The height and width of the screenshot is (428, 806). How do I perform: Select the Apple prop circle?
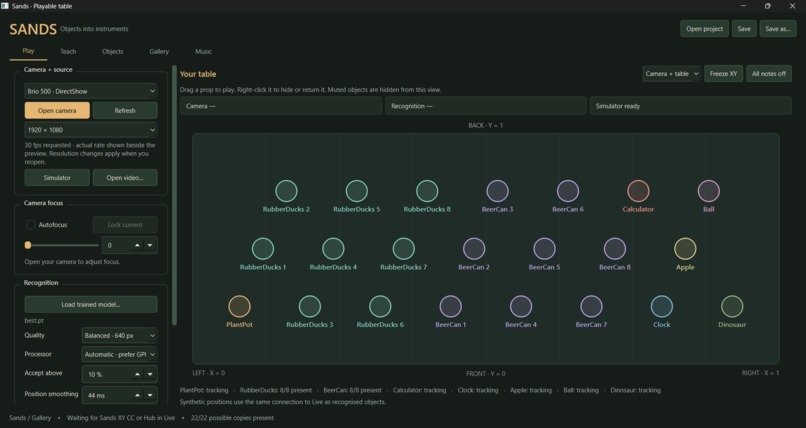[x=685, y=249]
